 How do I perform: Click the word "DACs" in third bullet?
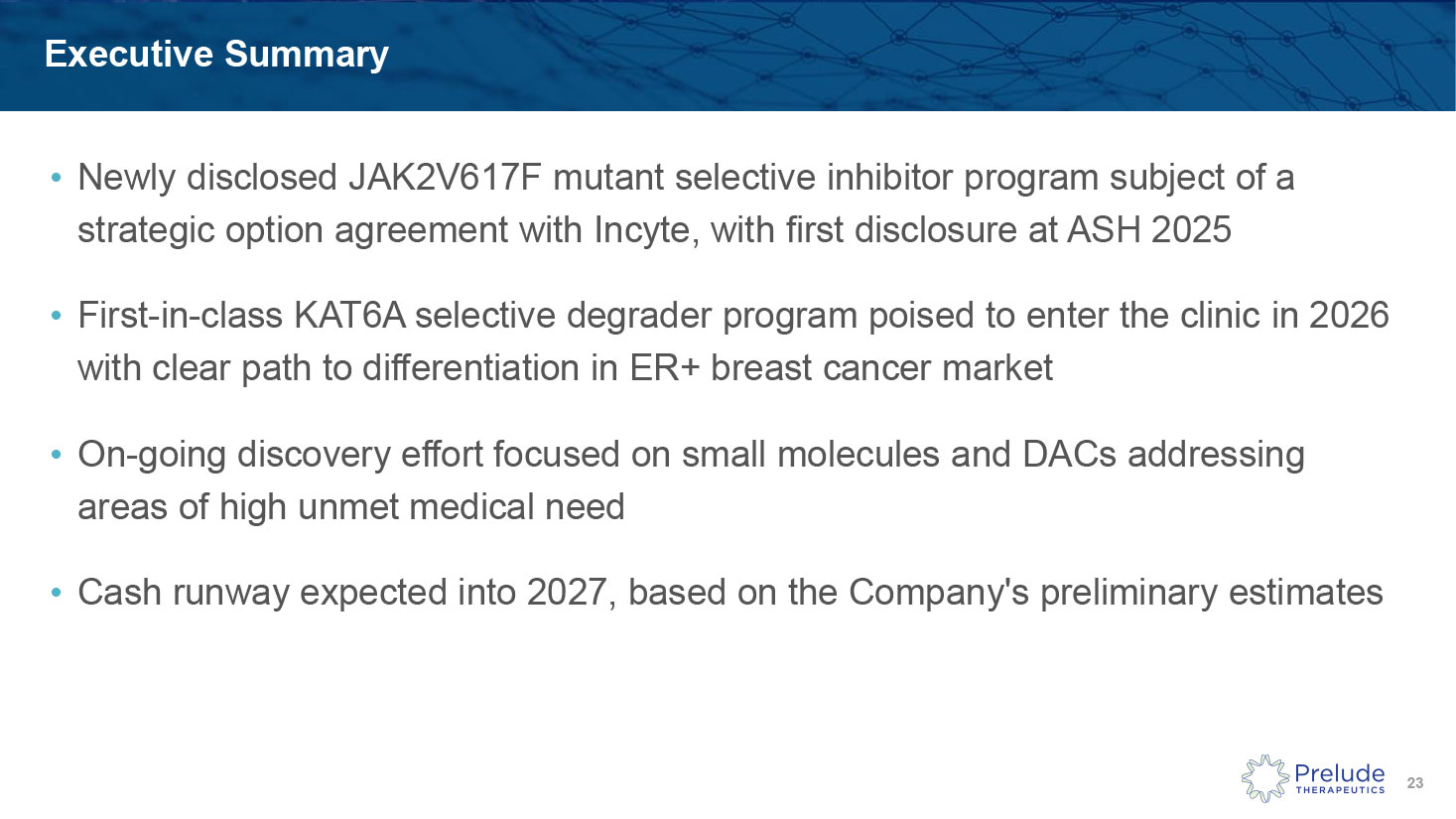point(1063,454)
